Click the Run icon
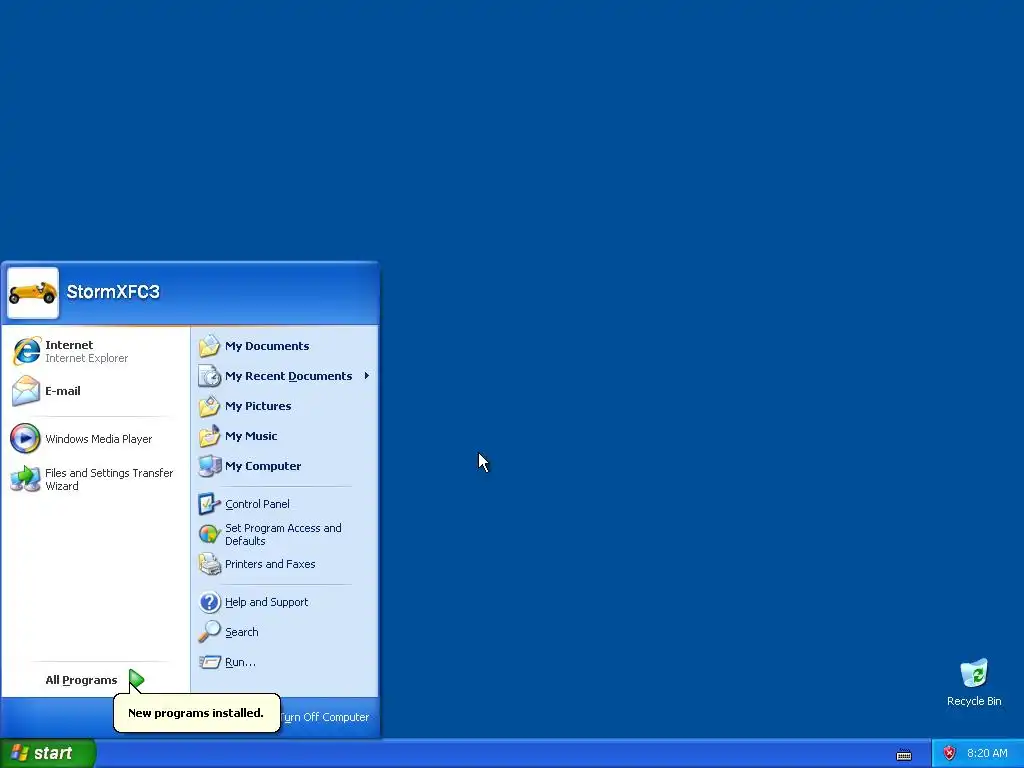The height and width of the screenshot is (768, 1024). (x=210, y=662)
